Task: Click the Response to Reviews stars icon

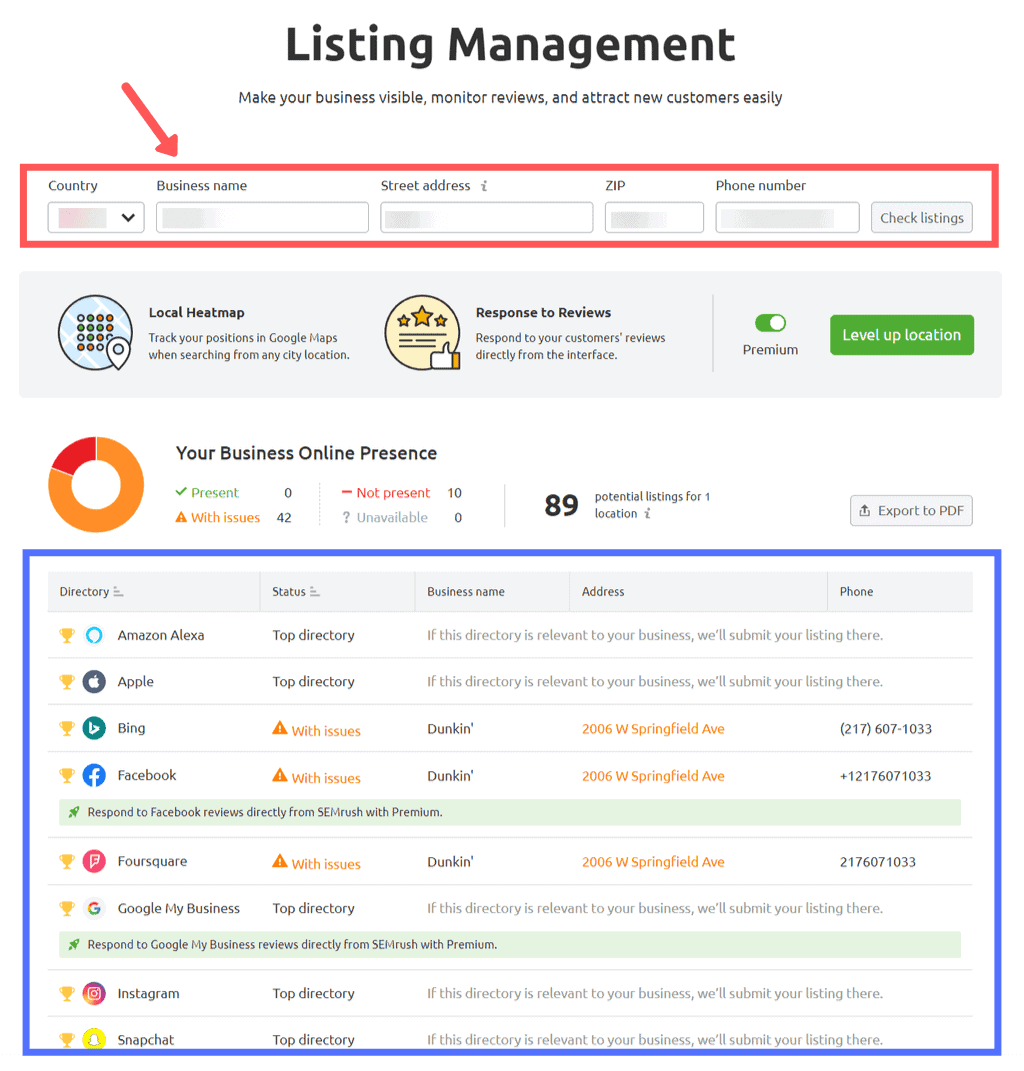Action: [x=422, y=333]
